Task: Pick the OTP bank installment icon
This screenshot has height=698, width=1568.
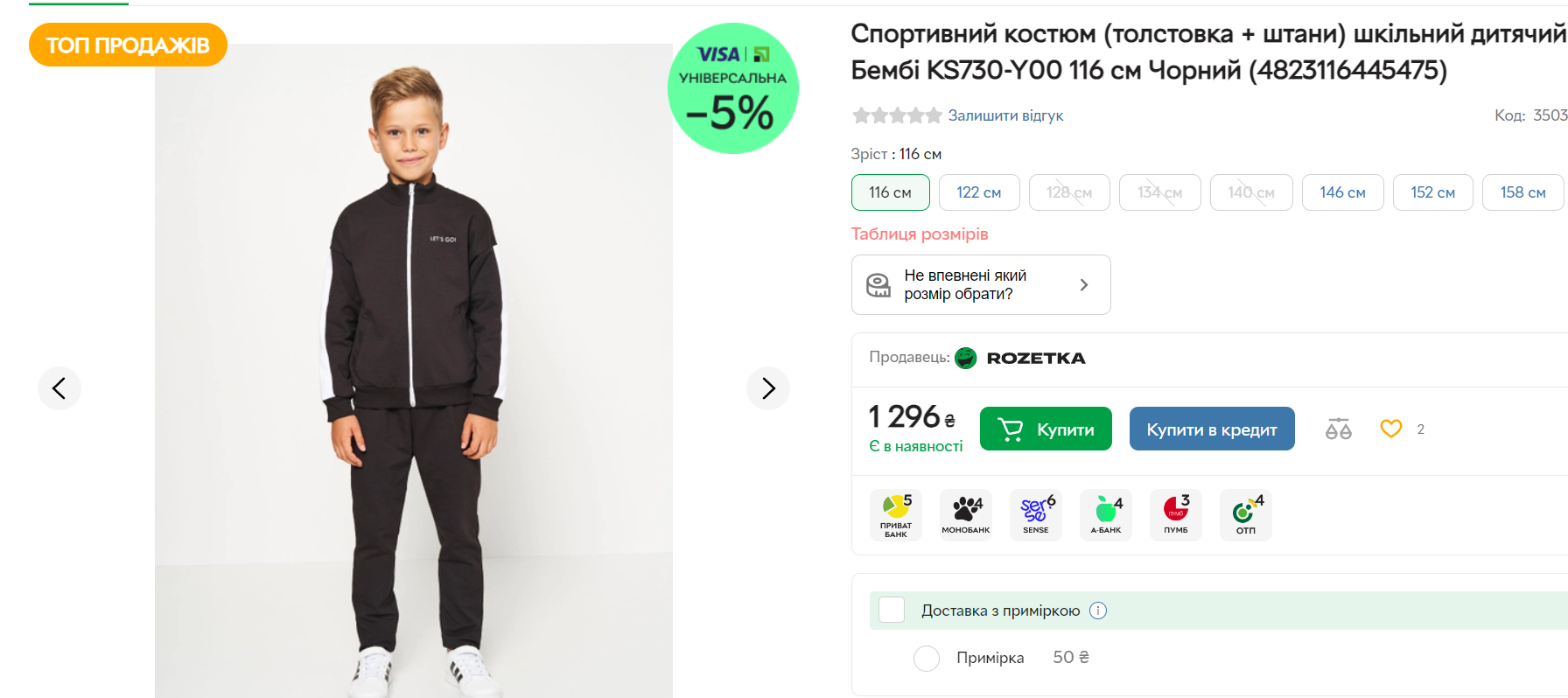Action: (x=1245, y=515)
